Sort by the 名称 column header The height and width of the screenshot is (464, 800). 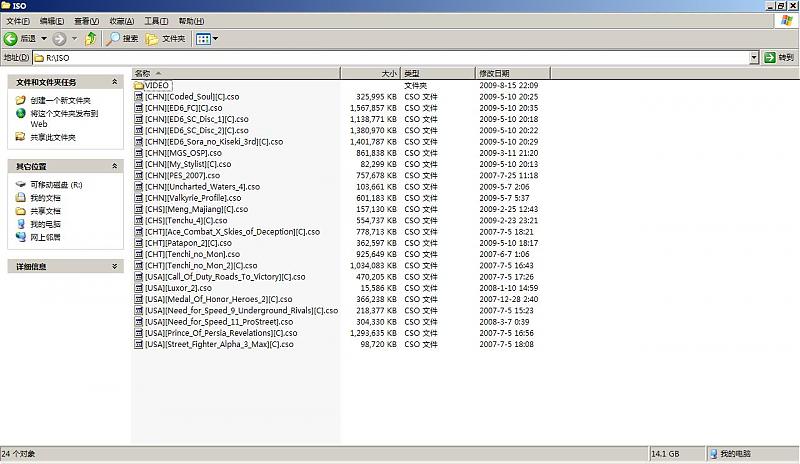pos(236,73)
